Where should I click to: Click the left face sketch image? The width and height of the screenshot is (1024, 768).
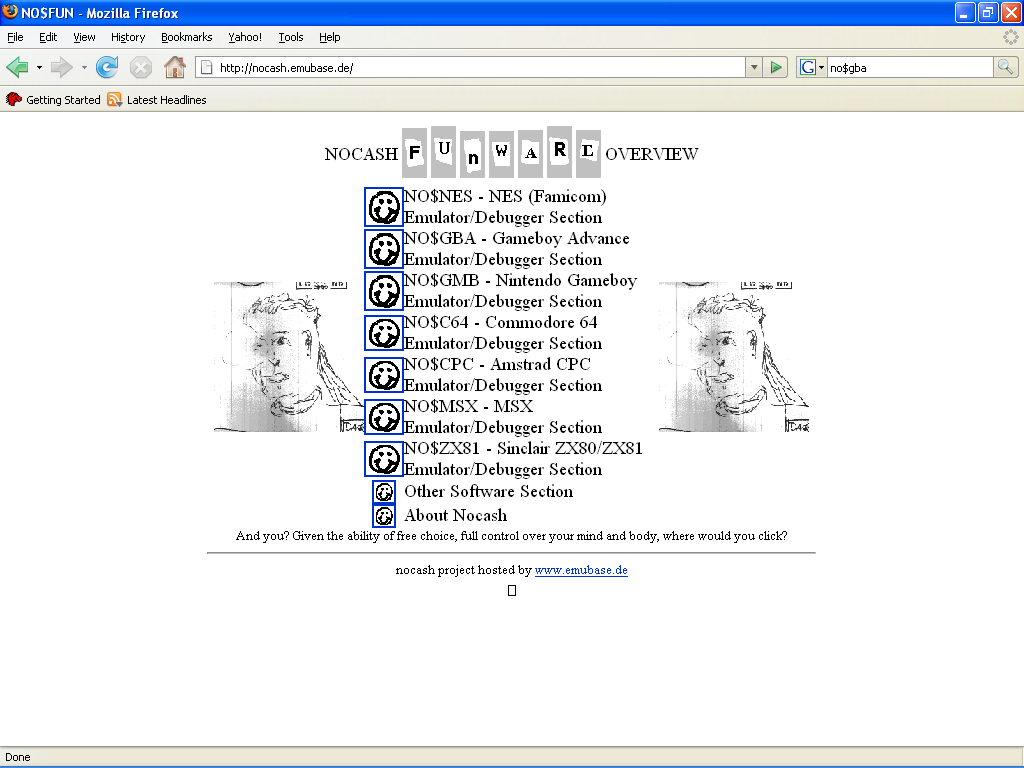coord(289,357)
